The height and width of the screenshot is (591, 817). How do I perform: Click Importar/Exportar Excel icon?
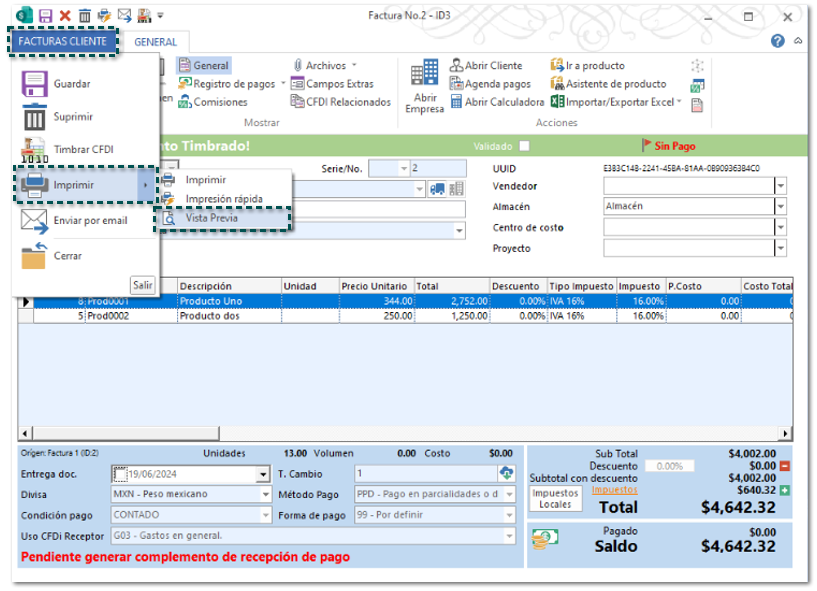click(558, 102)
